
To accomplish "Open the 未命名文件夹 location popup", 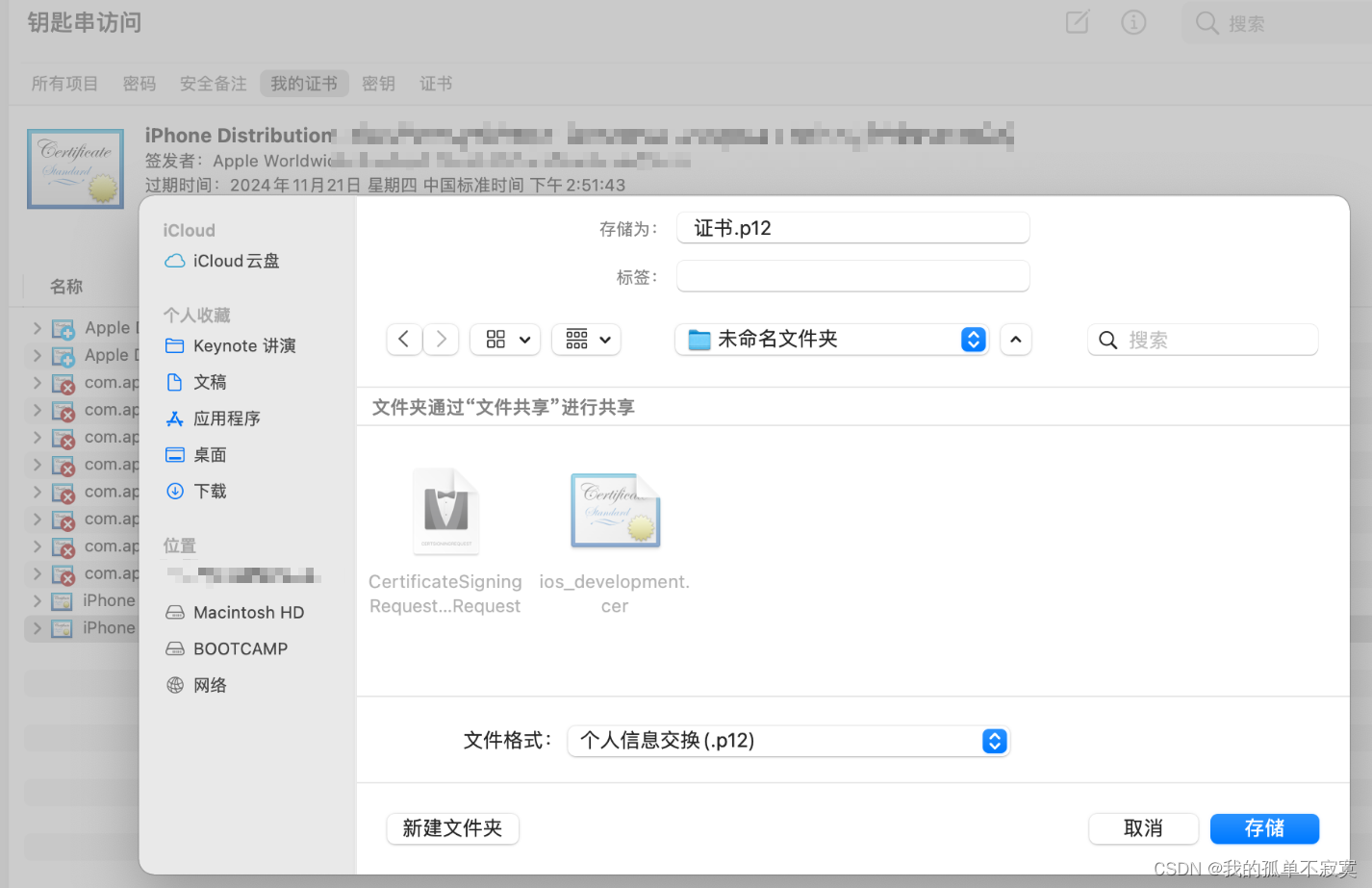I will click(x=831, y=340).
